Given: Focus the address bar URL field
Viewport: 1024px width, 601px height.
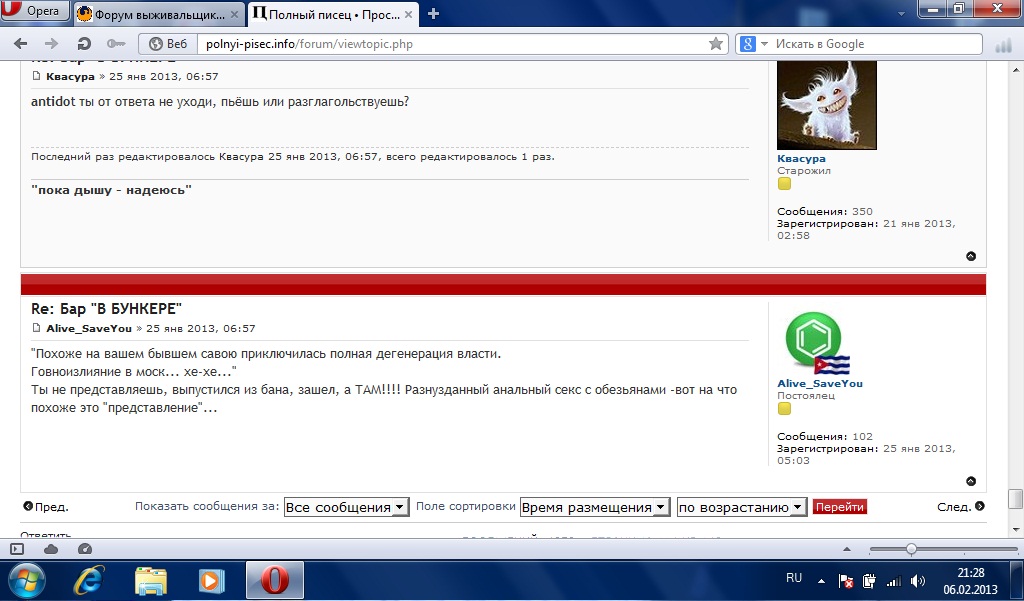Looking at the screenshot, I should [x=451, y=44].
